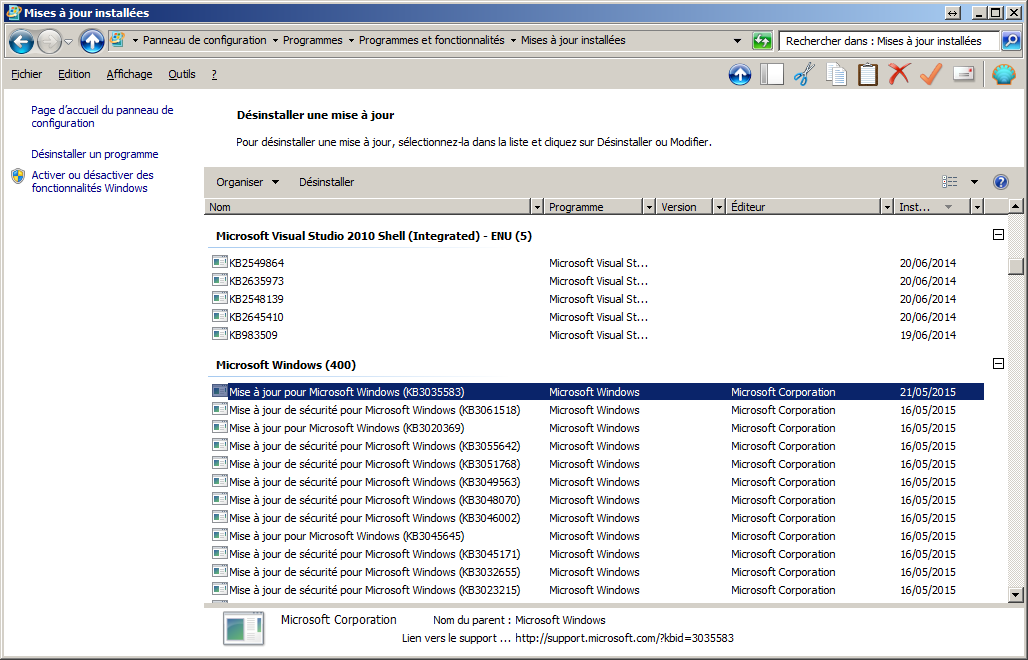The image size is (1028, 660).
Task: Open the Organiser menu
Action: coord(247,182)
